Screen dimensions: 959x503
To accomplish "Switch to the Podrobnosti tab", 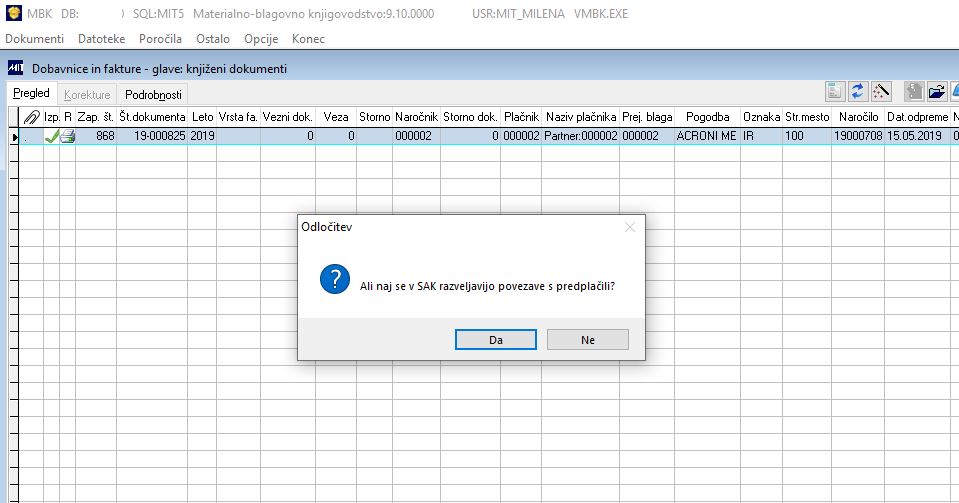I will coord(154,94).
